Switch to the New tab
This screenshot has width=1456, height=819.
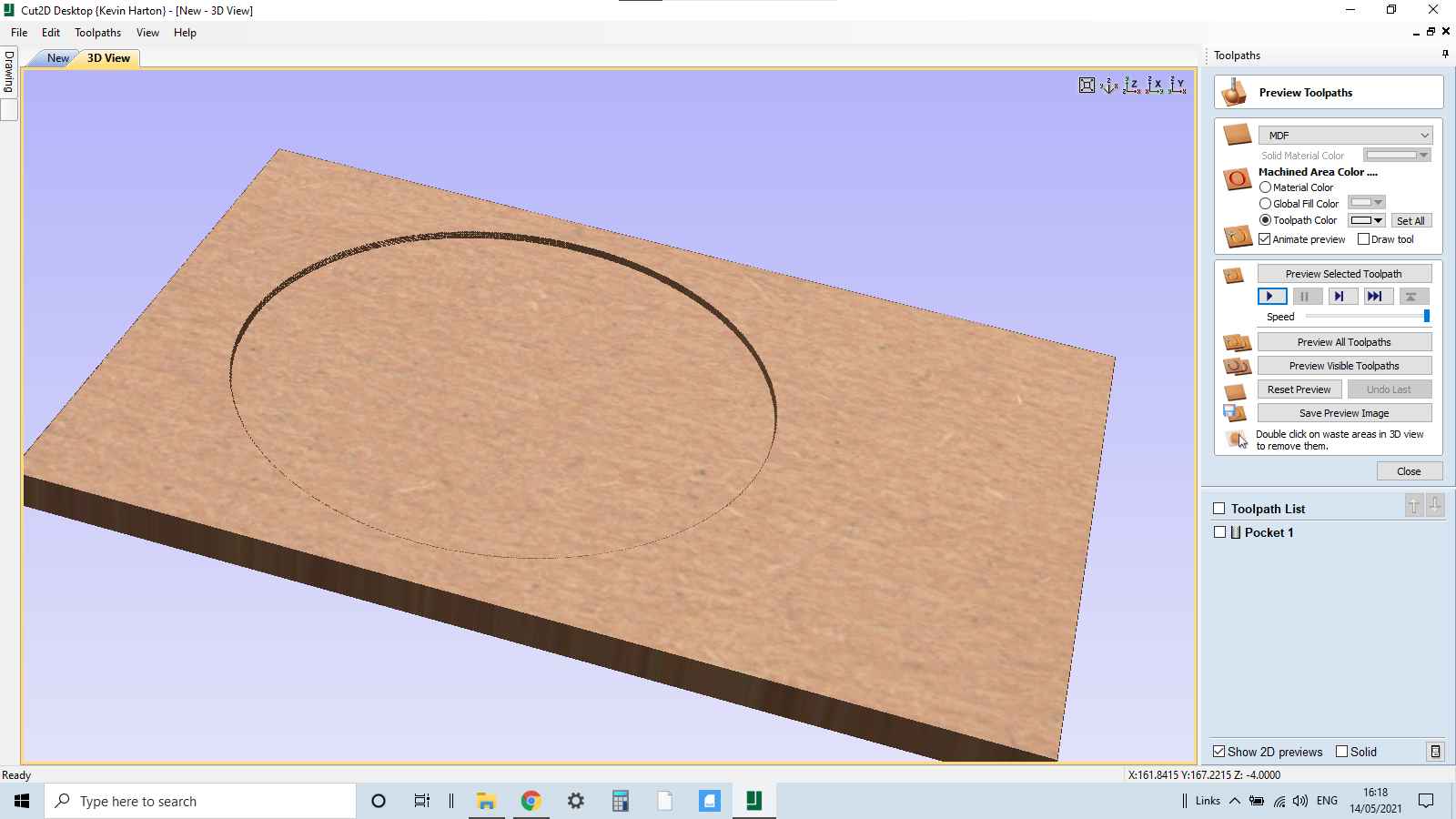tap(56, 57)
